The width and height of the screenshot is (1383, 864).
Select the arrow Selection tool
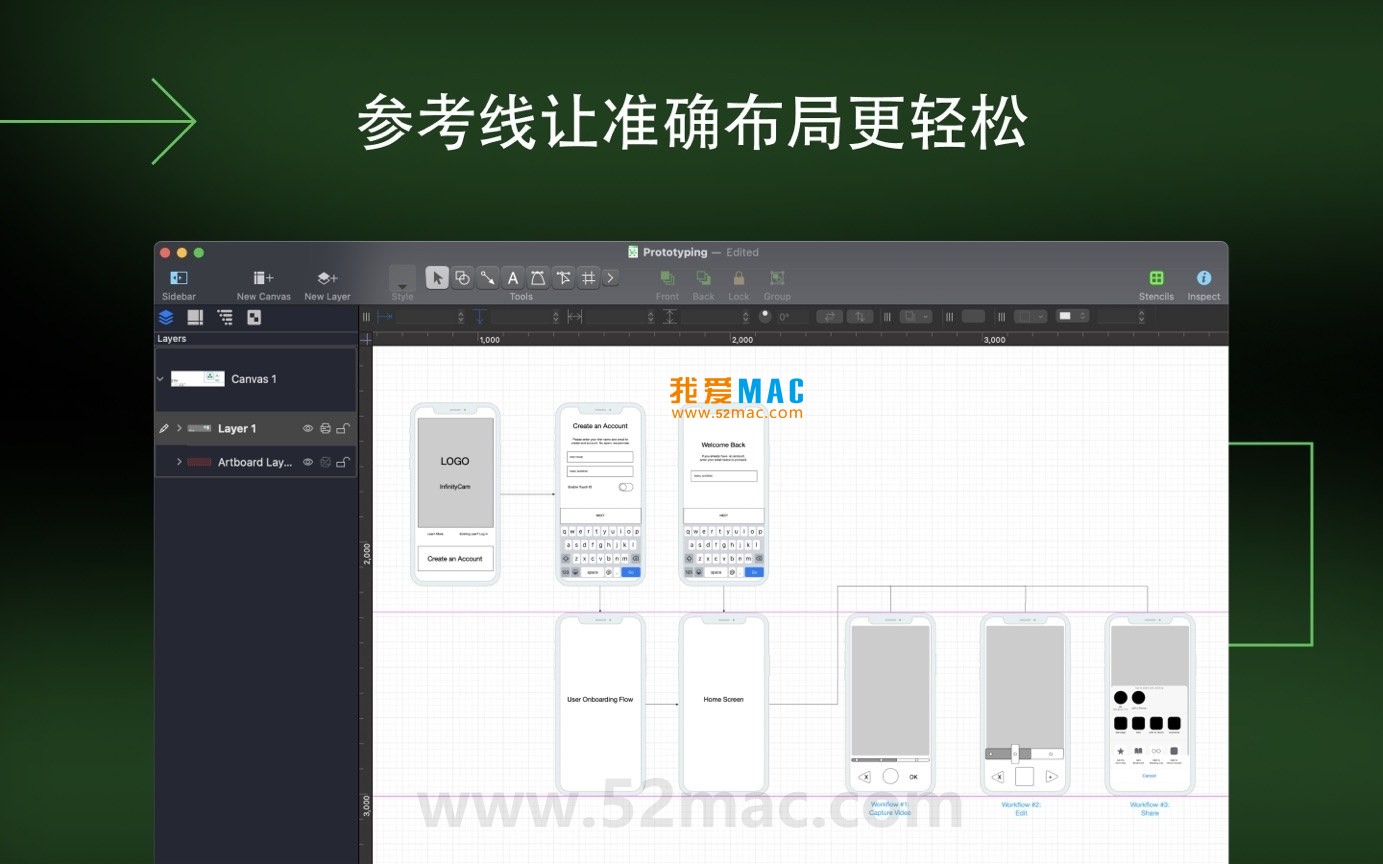click(x=437, y=278)
